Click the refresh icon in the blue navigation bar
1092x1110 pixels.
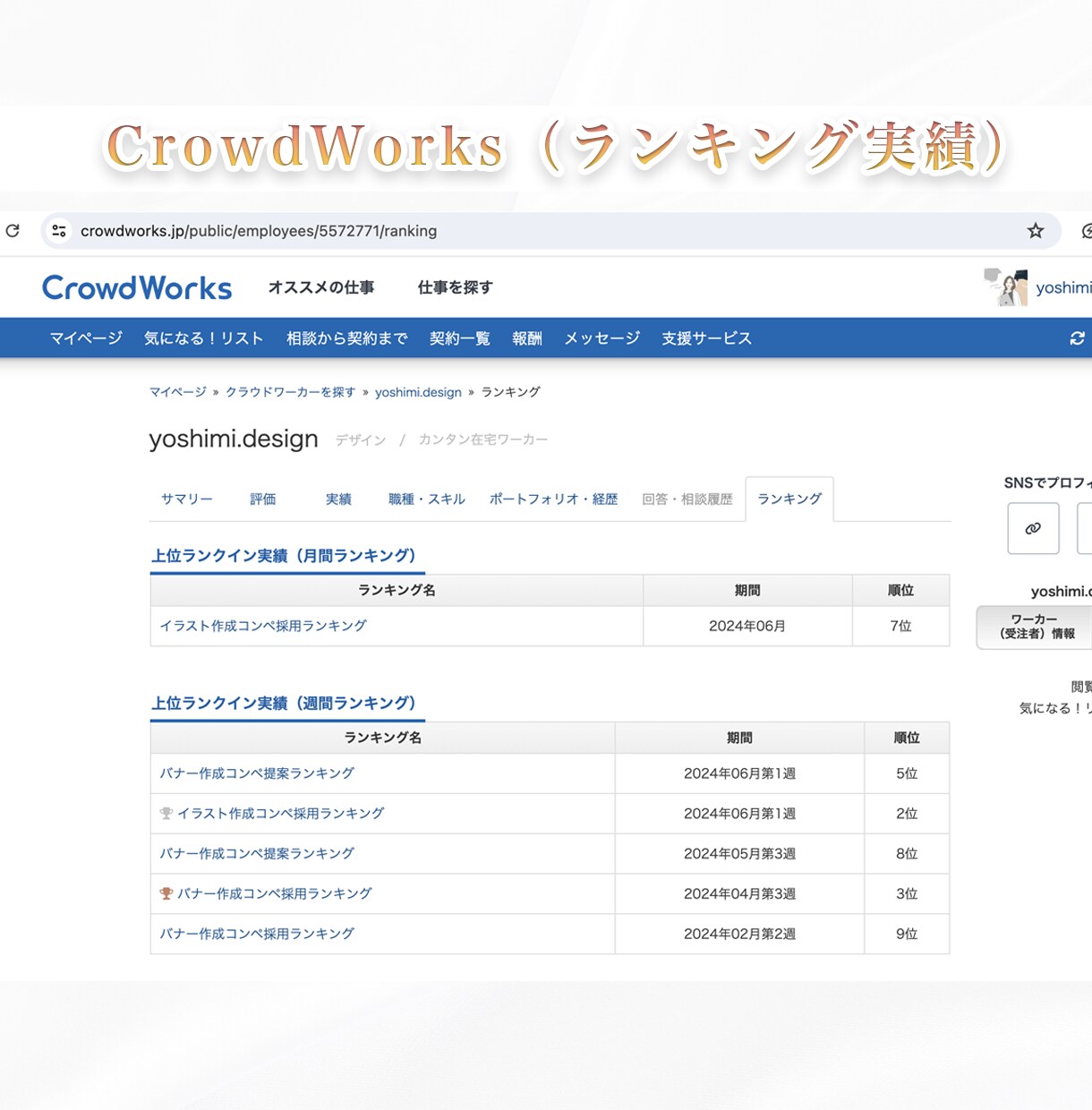point(1077,338)
